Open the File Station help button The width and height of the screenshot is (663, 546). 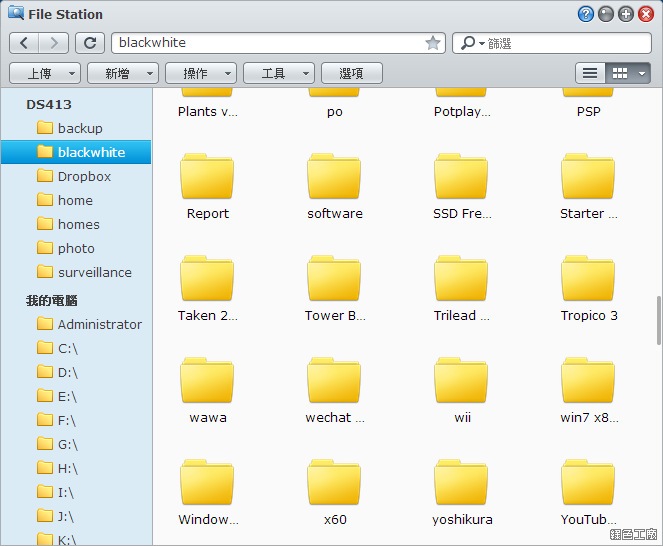tap(585, 14)
